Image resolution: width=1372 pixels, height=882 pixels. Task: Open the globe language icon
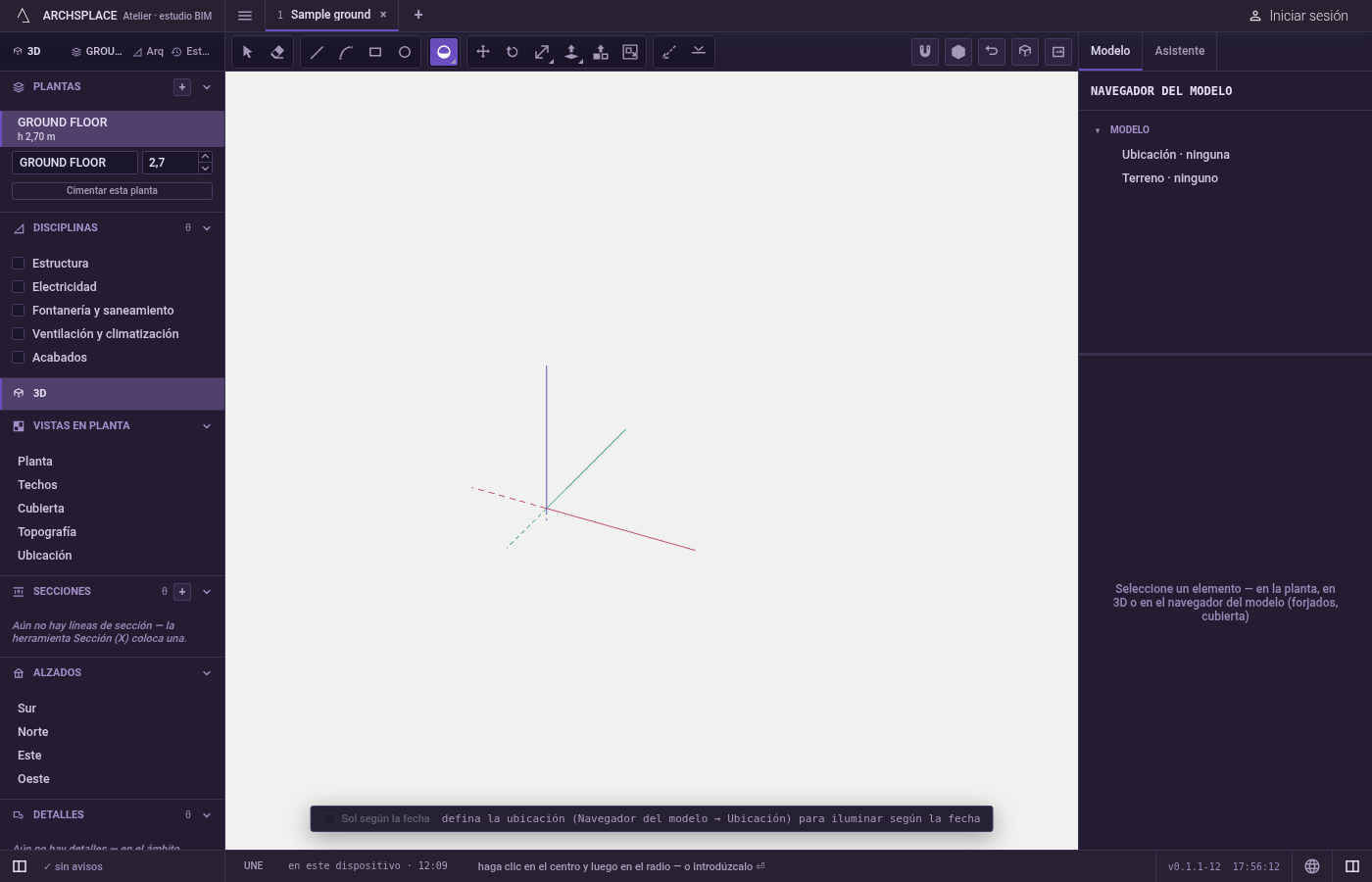coord(1312,866)
